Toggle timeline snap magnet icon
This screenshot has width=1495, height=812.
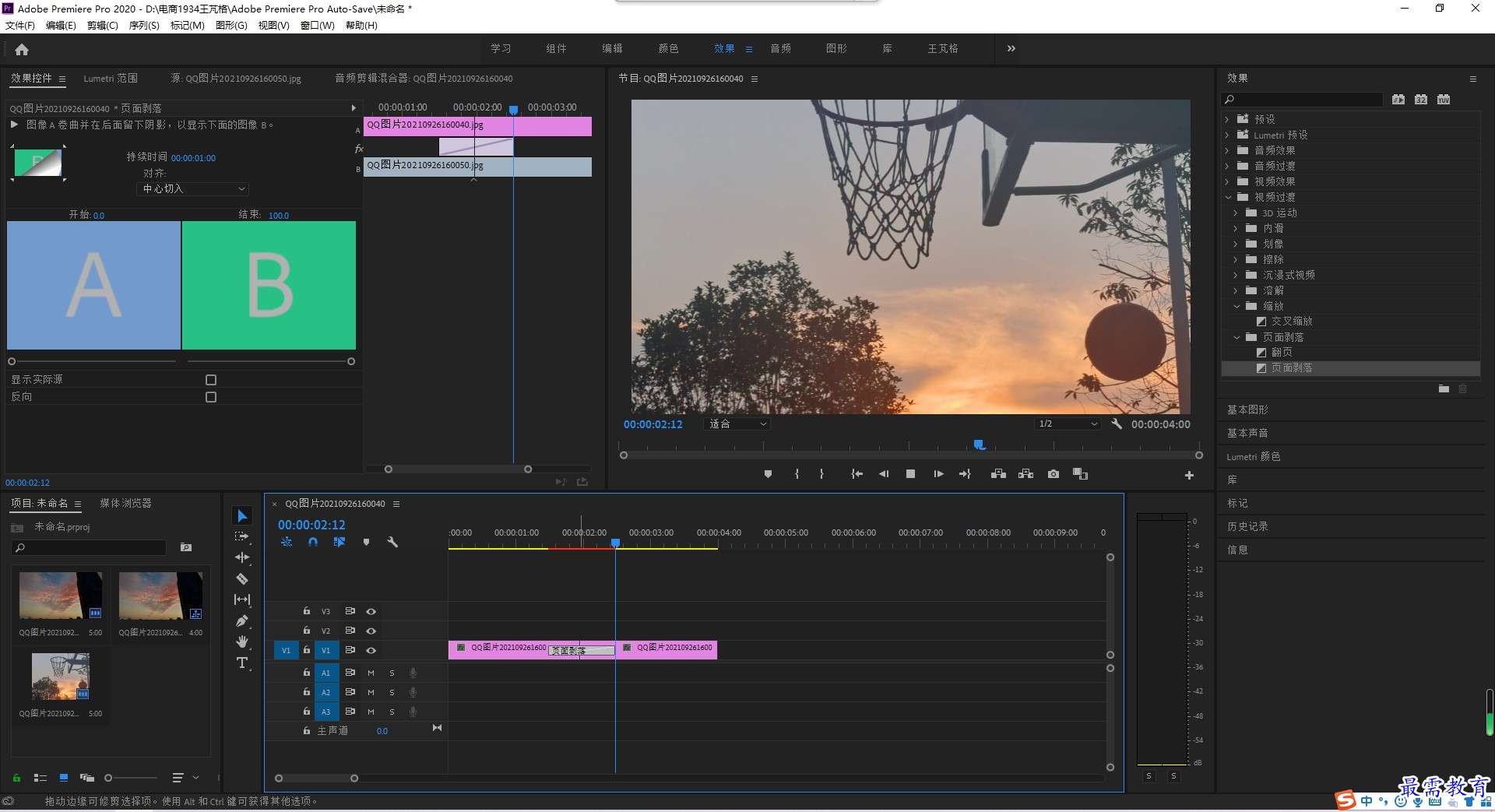(x=313, y=542)
